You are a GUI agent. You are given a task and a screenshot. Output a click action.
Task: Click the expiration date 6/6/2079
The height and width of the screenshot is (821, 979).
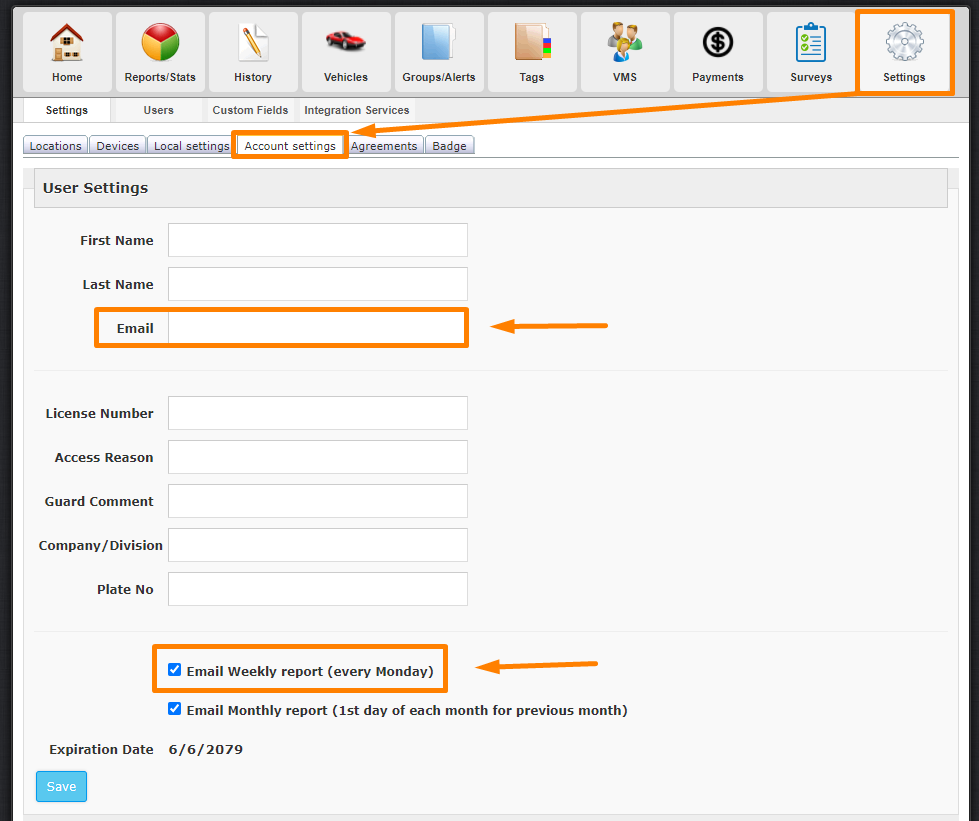pos(205,749)
